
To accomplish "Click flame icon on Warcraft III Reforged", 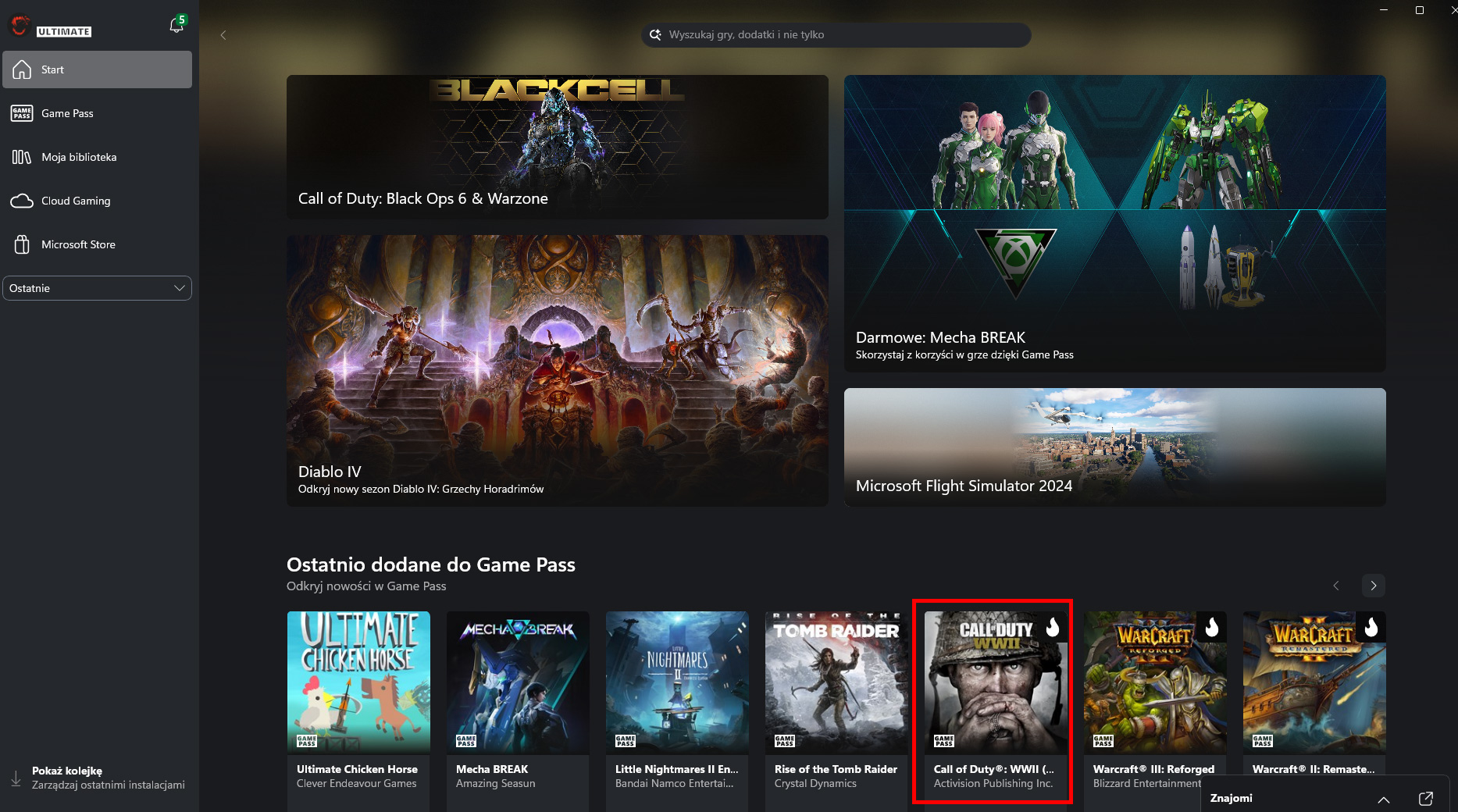I will tap(1212, 627).
